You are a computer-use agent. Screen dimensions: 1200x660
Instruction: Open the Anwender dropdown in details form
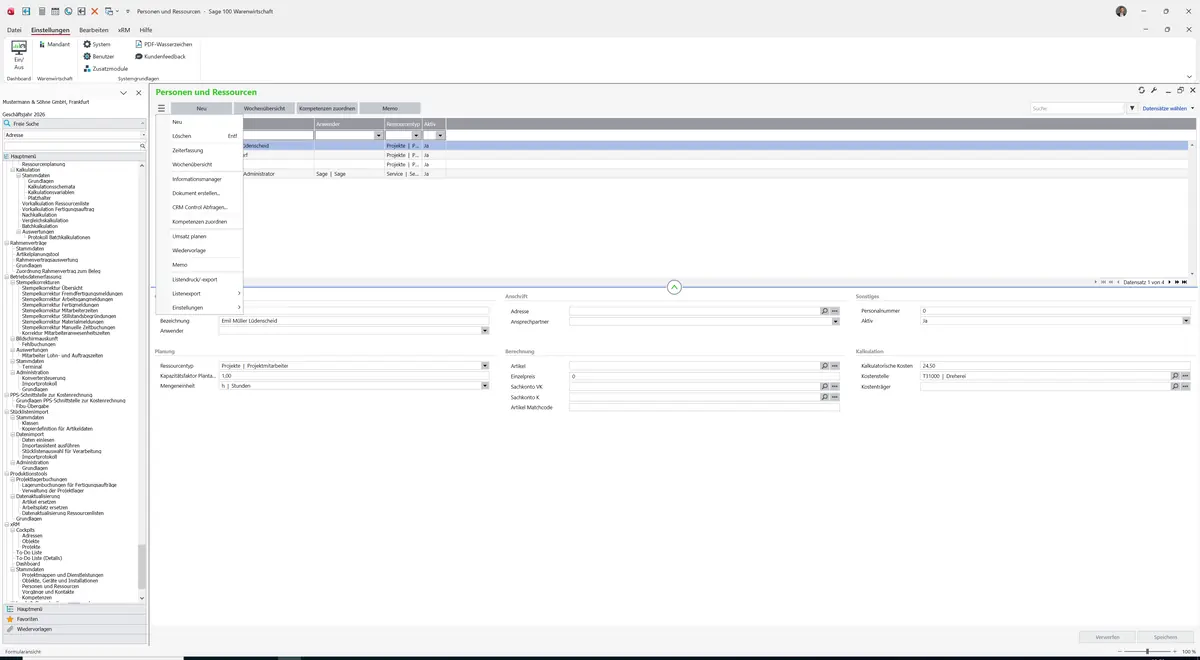coord(486,331)
